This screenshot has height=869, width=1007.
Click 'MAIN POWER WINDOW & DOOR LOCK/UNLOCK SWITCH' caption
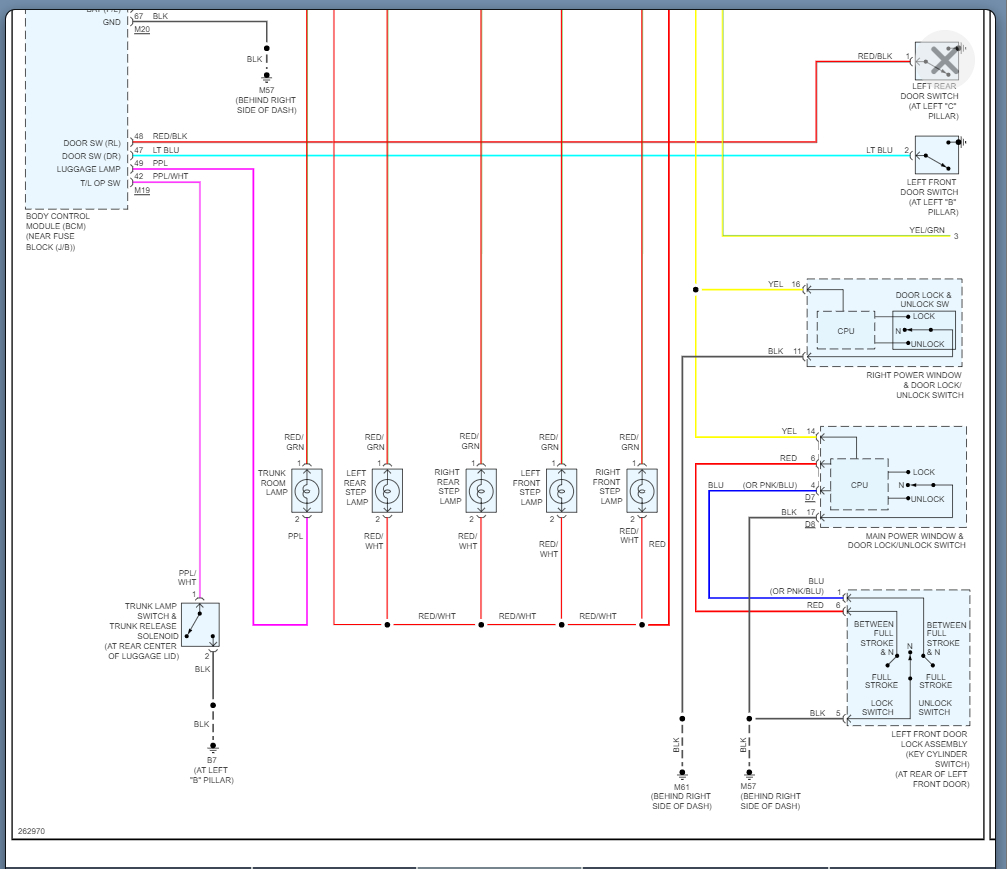906,540
